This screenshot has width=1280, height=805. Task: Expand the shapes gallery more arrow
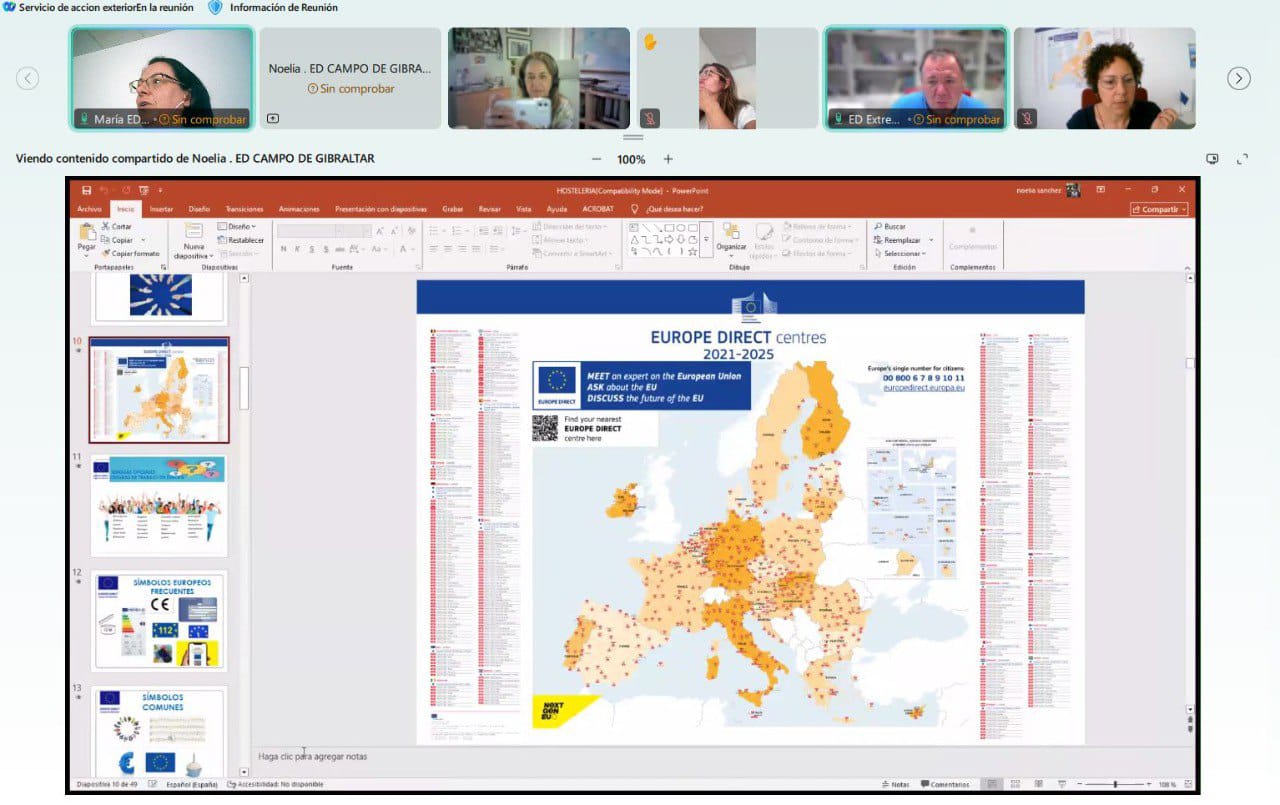[x=706, y=240]
